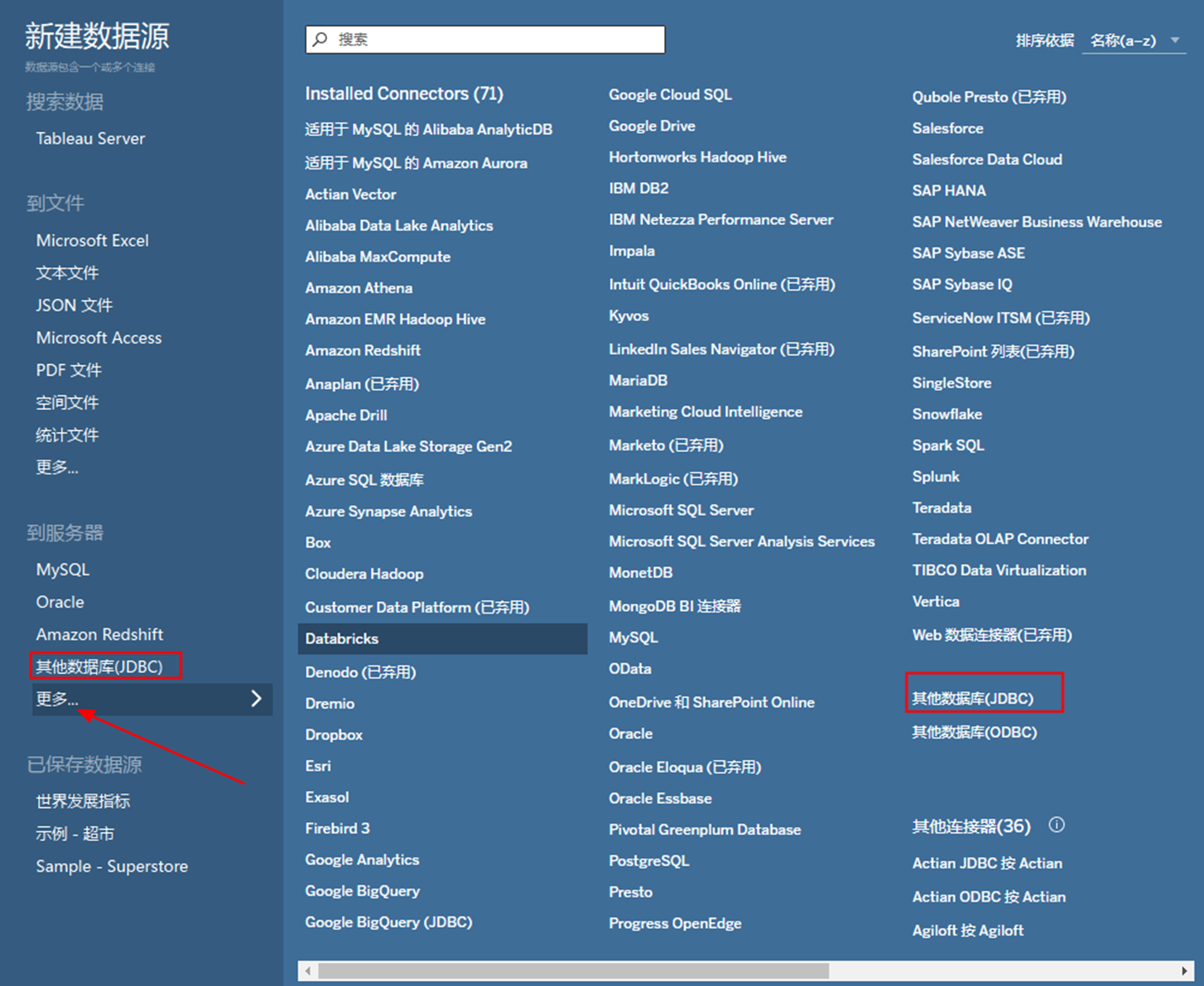Select MariaDB connector
This screenshot has width=1204, height=986.
[x=638, y=381]
